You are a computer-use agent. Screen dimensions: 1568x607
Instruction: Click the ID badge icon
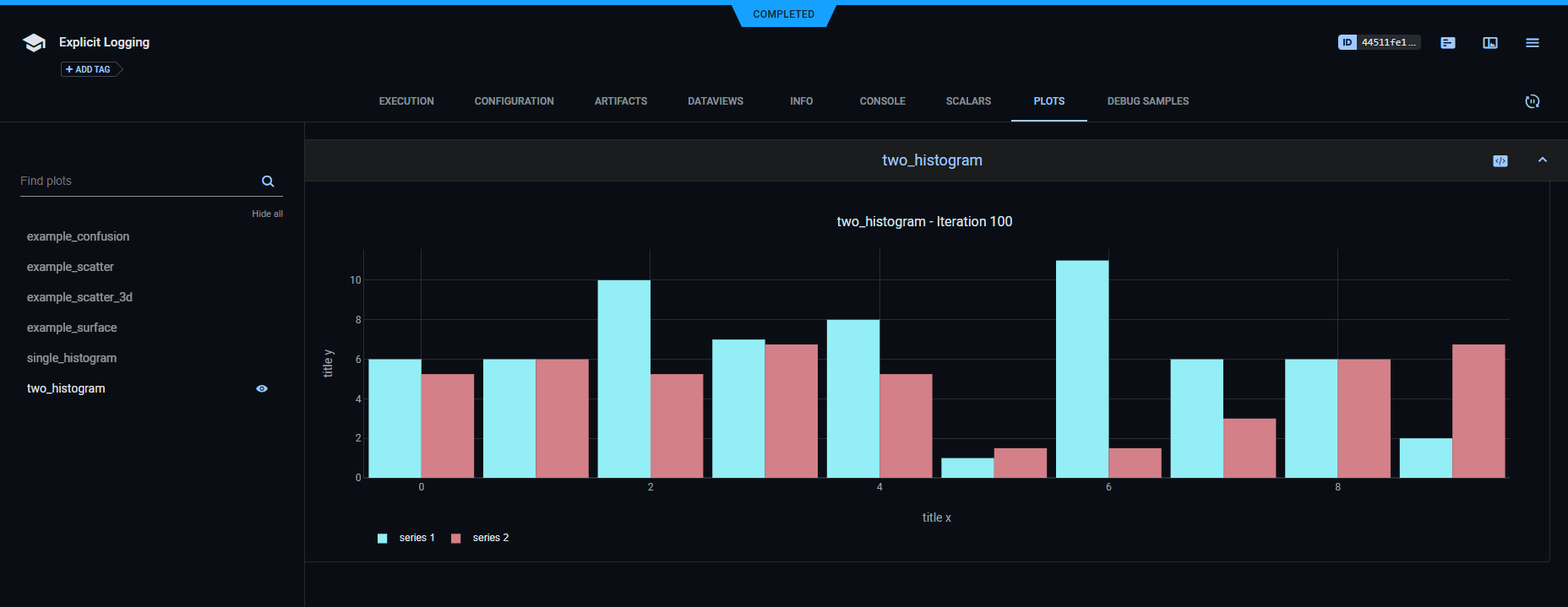coord(1347,42)
